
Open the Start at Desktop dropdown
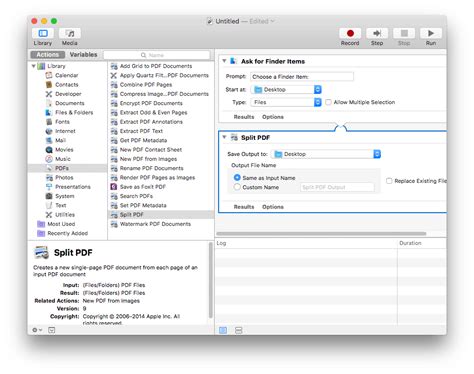[x=287, y=89]
